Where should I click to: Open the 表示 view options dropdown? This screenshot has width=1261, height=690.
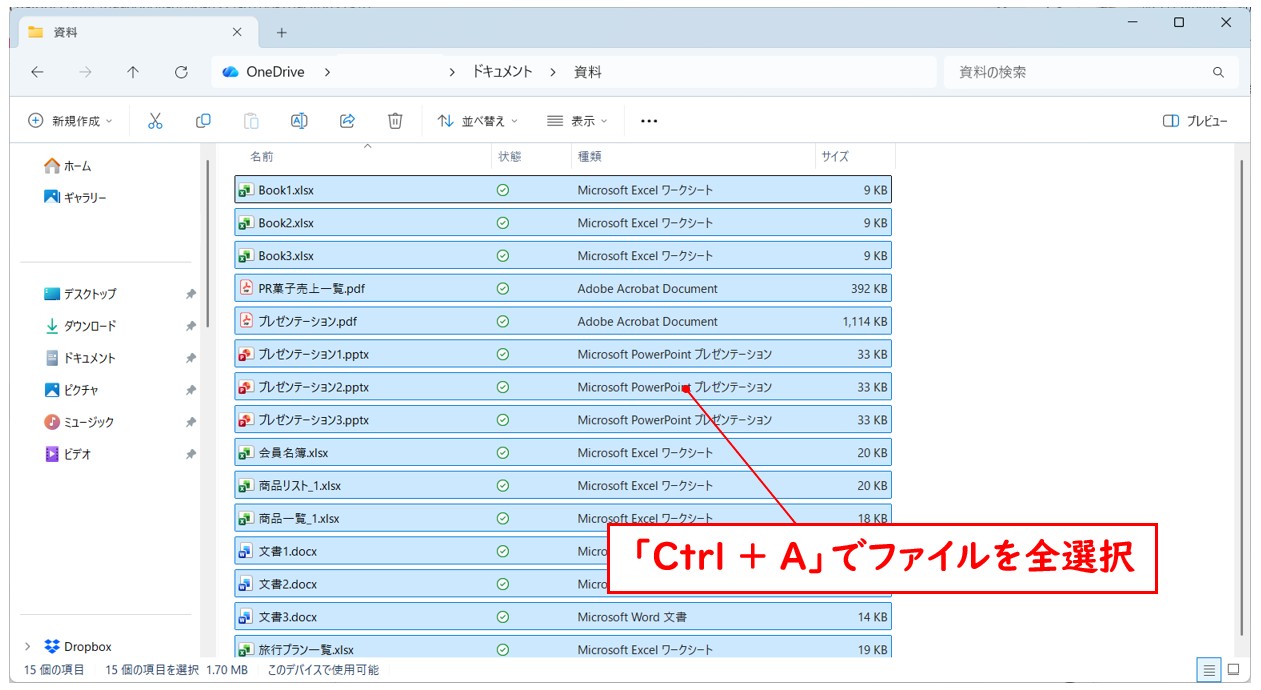tap(578, 121)
